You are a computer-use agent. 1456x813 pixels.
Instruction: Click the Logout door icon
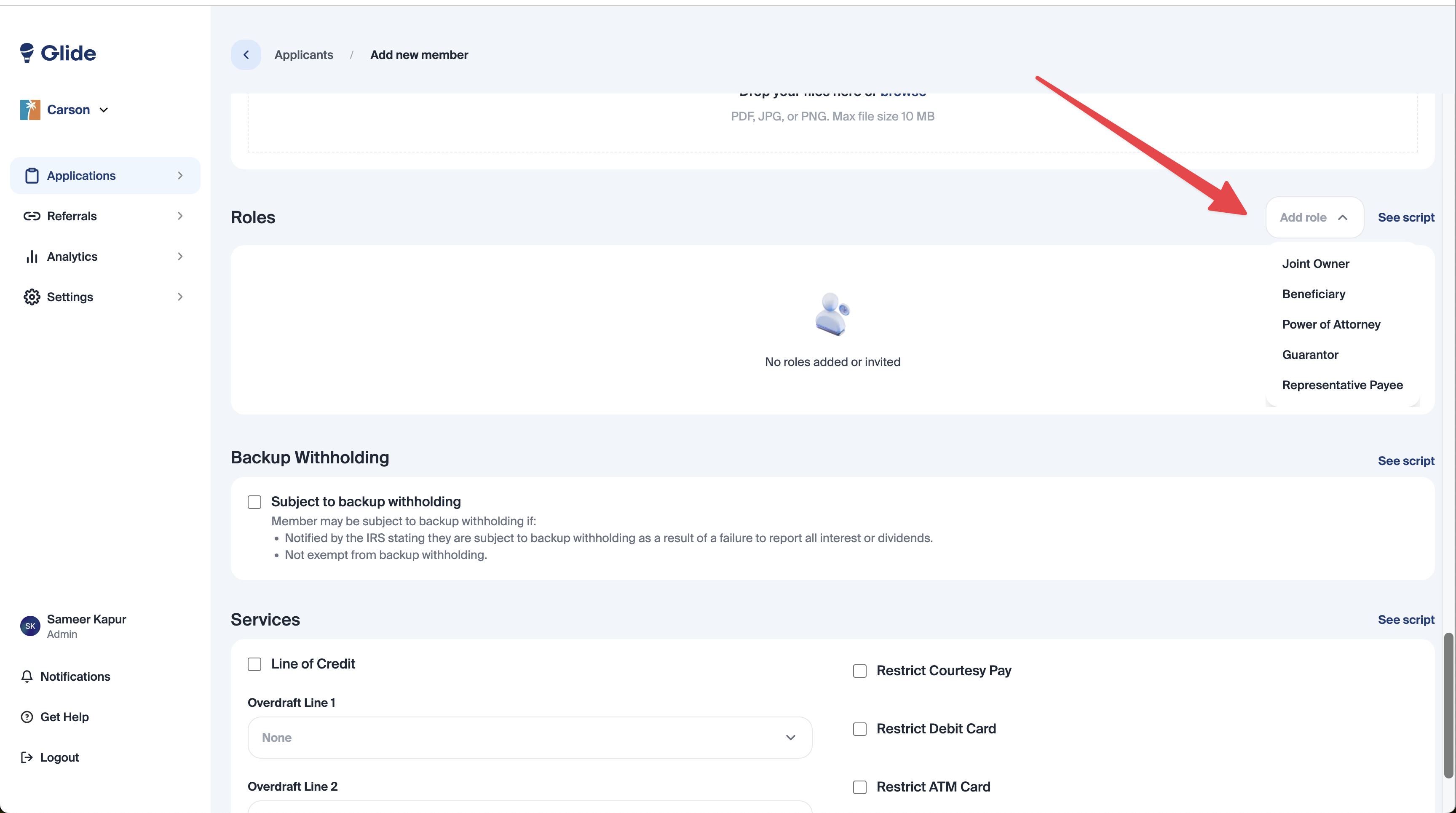coord(27,757)
